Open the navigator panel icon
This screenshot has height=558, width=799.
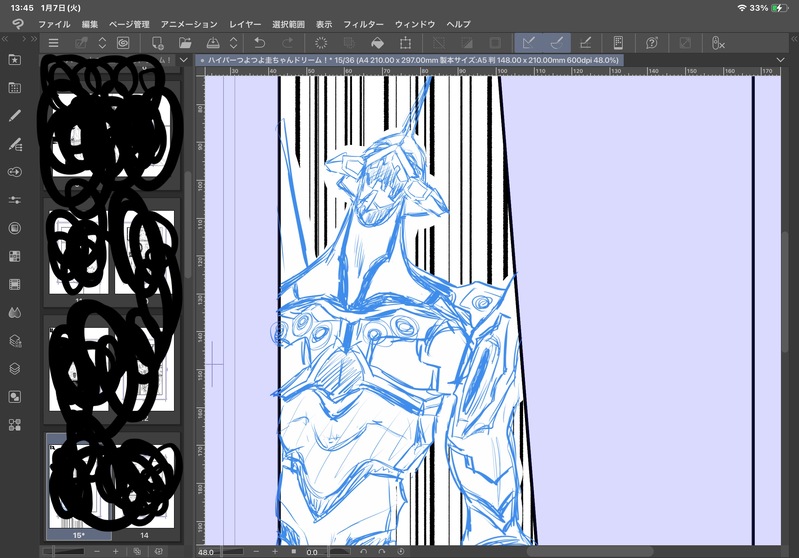click(15, 396)
